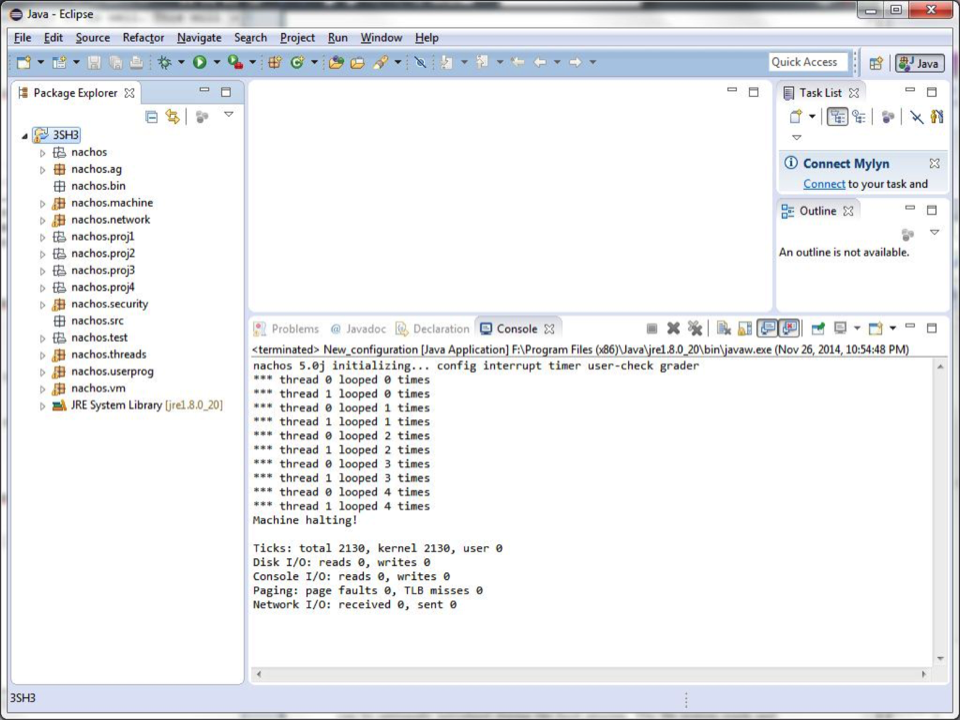The image size is (960, 720).
Task: Remove all terminated launches in Console
Action: tap(695, 329)
